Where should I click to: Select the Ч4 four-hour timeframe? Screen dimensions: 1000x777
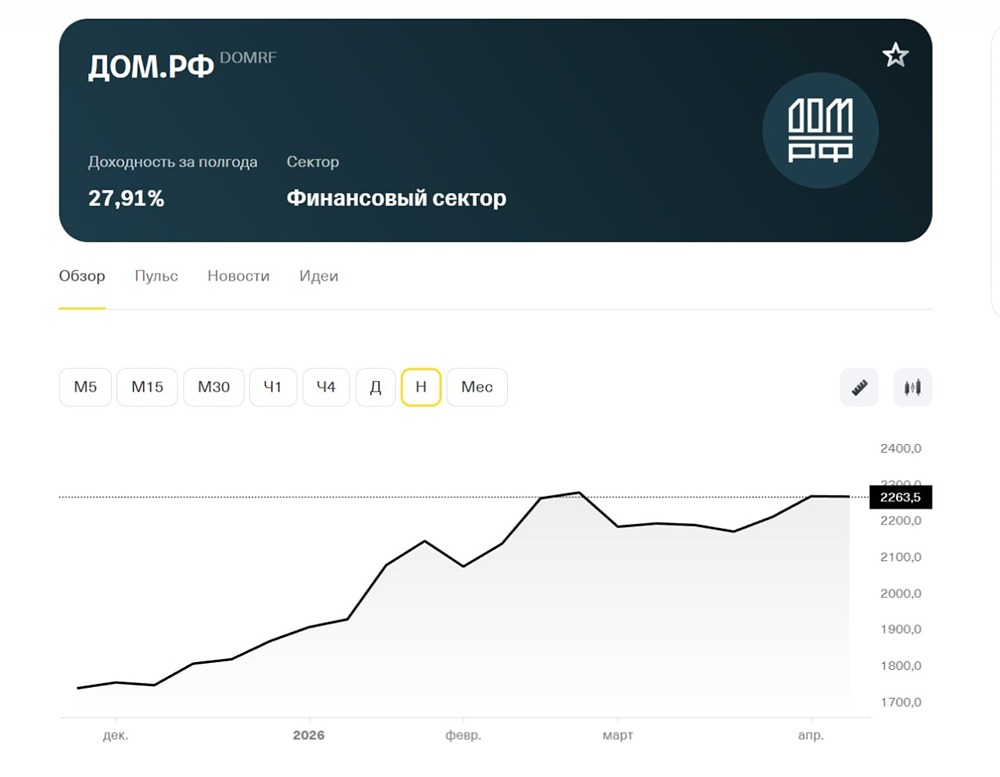[325, 386]
